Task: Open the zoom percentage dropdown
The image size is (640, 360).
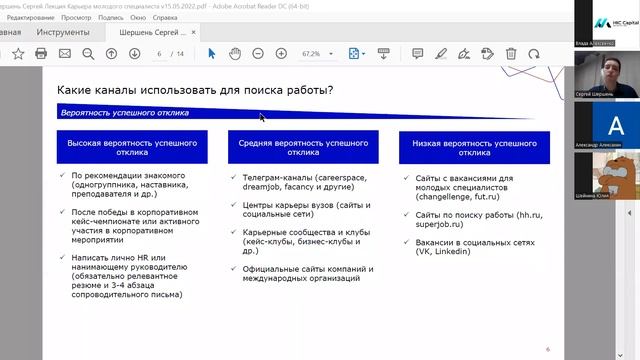Action: (x=331, y=53)
